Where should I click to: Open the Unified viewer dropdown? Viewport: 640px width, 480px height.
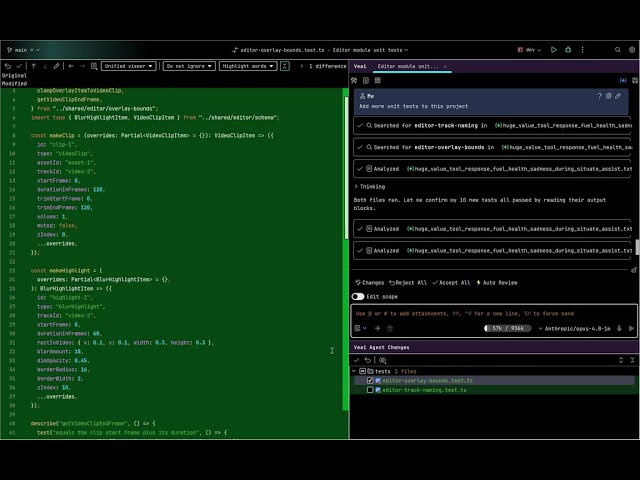129,66
